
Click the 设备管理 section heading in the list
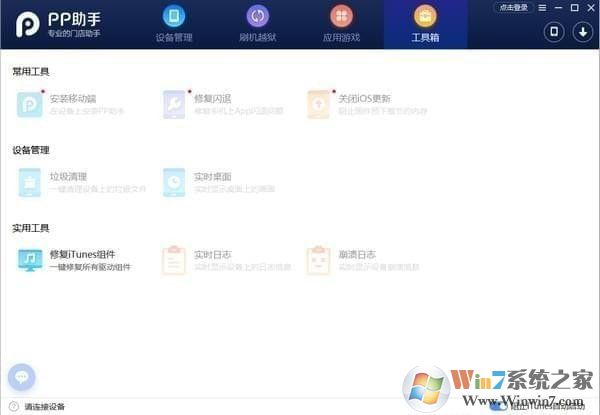click(31, 150)
